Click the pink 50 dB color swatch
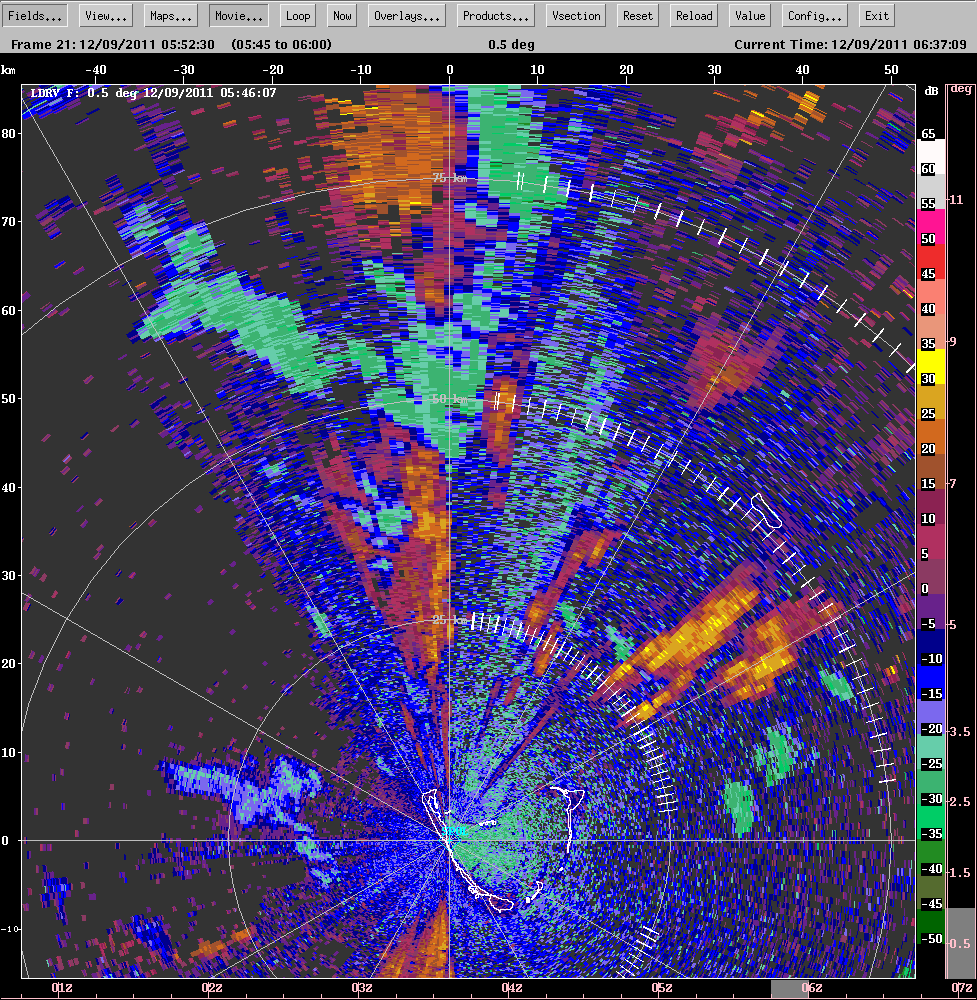977x1000 pixels. (930, 226)
